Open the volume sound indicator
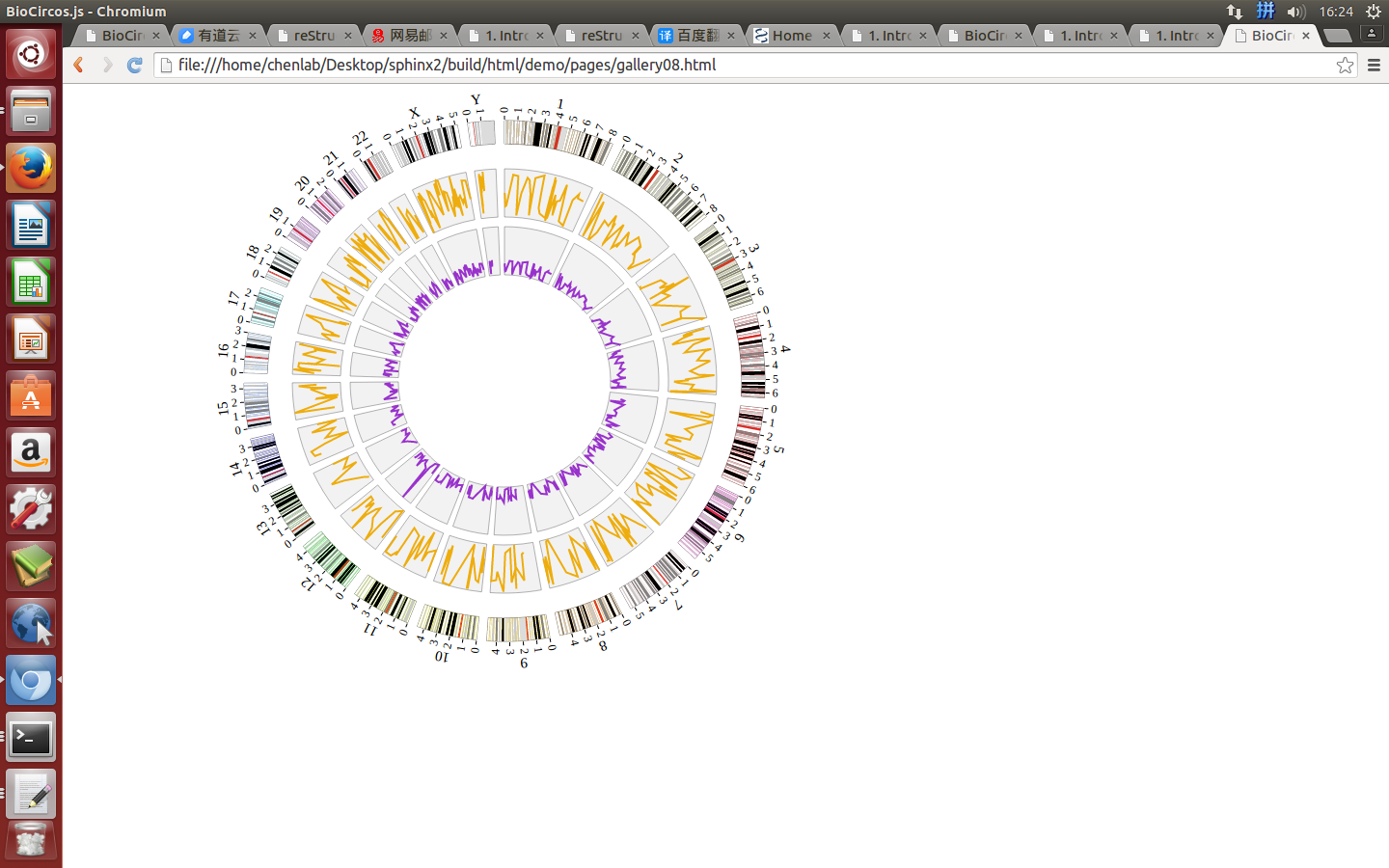 tap(1295, 12)
